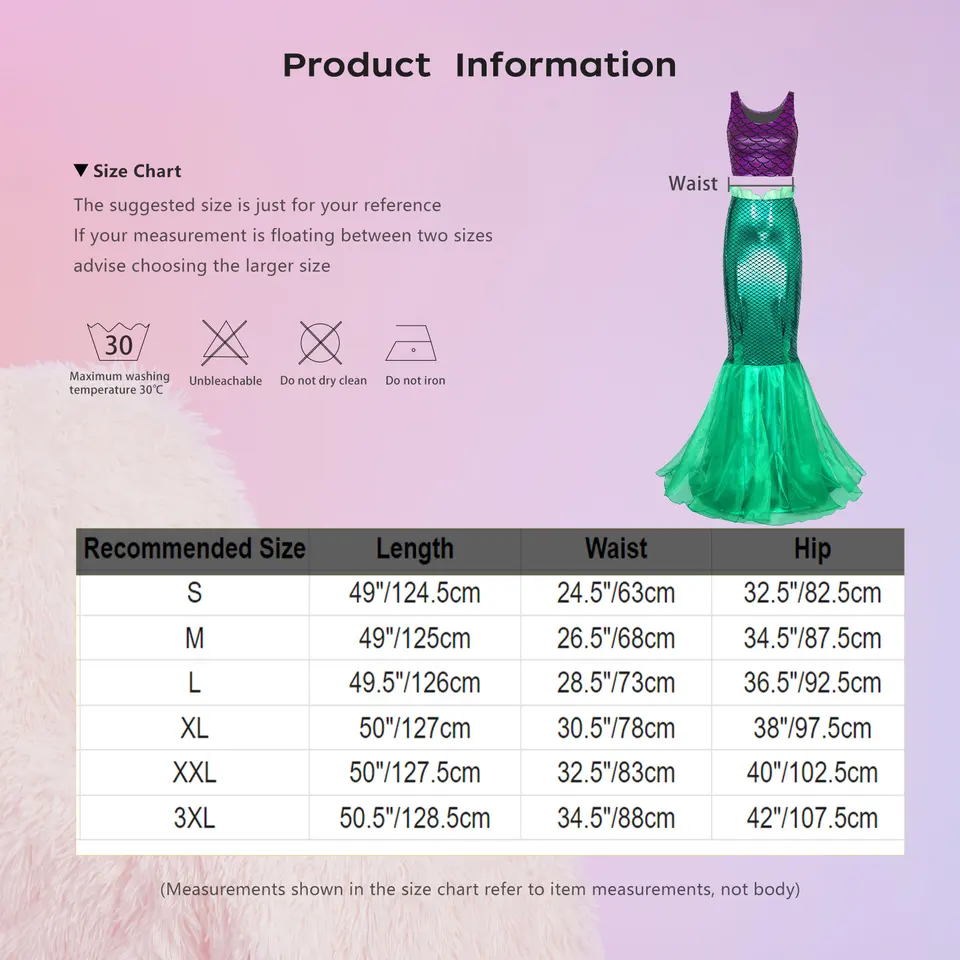Click length value 49"/124.5cm
This screenshot has width=960, height=960.
pyautogui.click(x=414, y=593)
